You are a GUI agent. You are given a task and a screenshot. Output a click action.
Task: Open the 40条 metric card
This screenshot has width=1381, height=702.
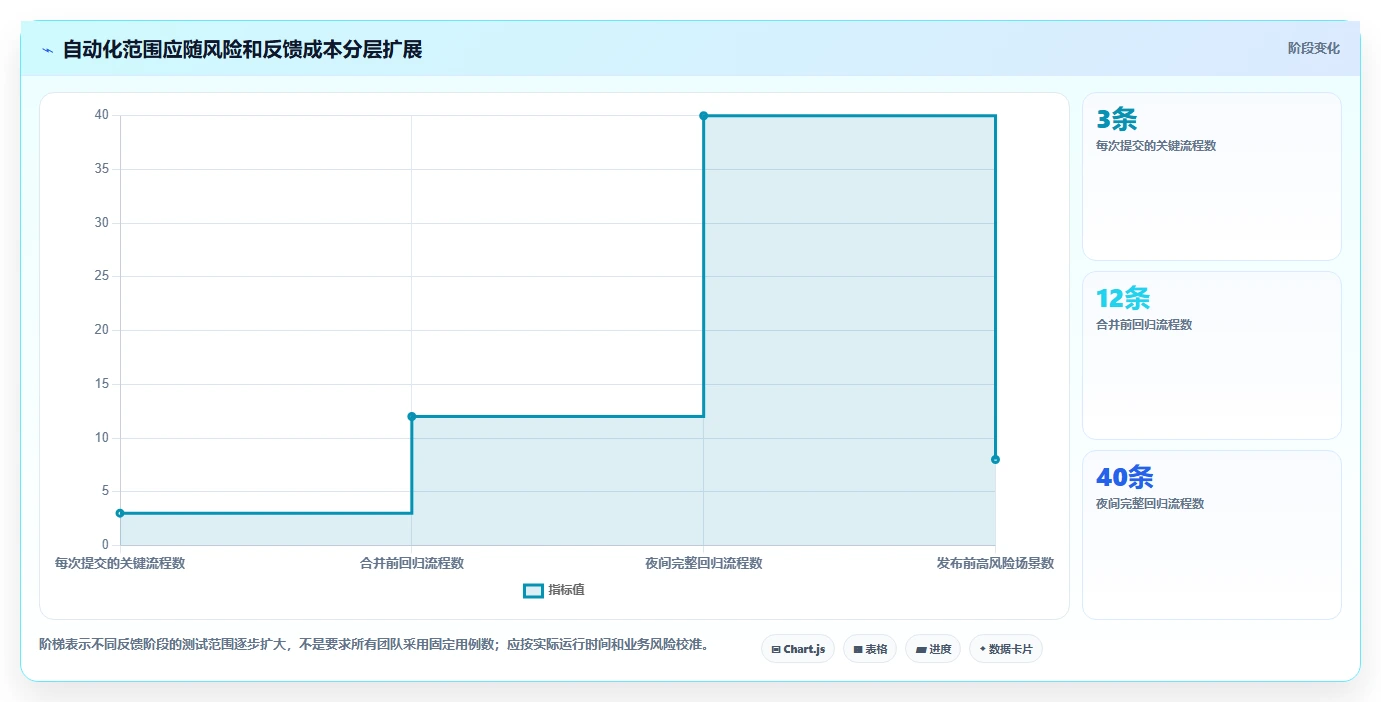coord(1211,534)
